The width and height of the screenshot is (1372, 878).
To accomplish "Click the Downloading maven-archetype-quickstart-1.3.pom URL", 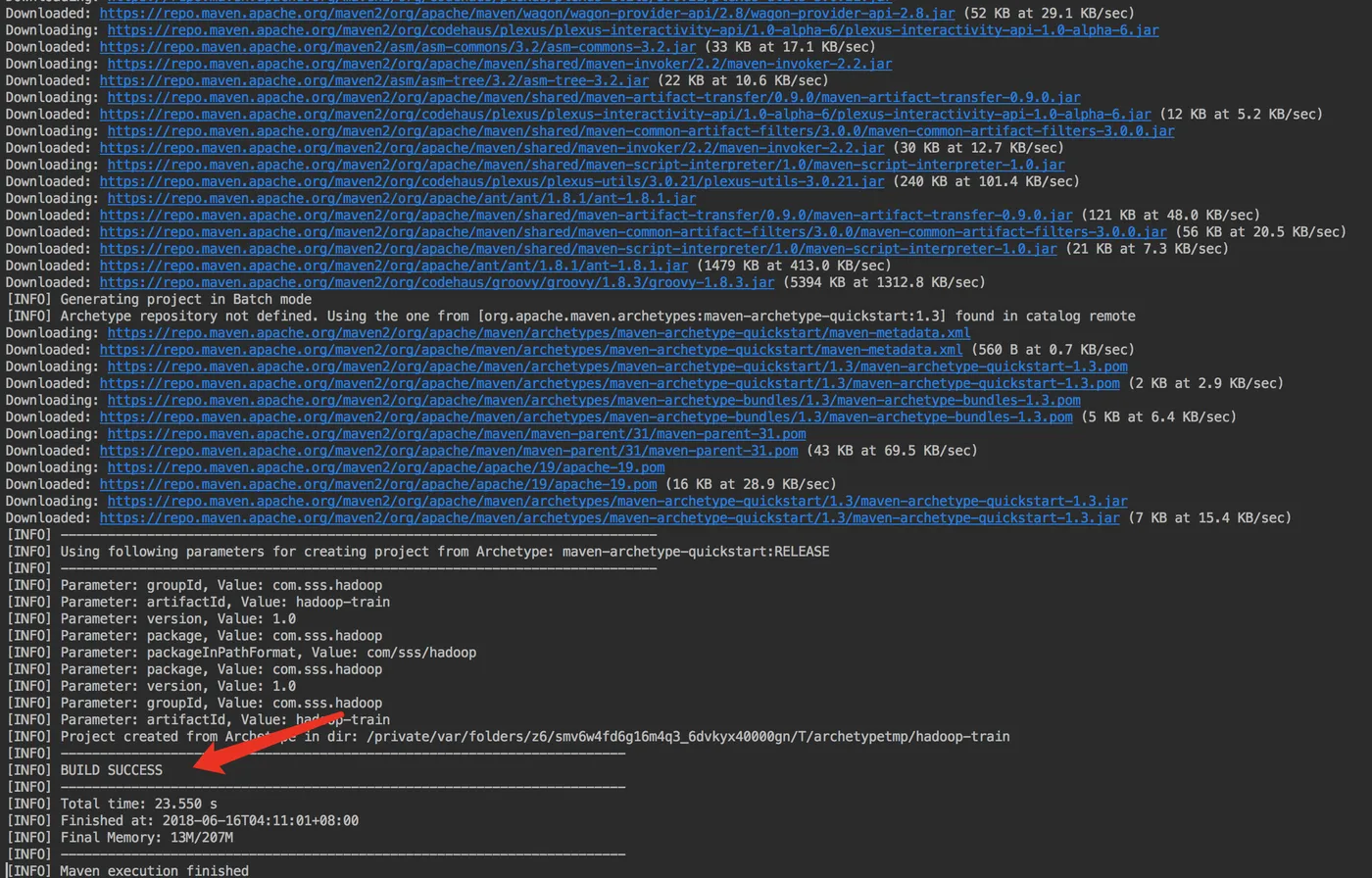I will point(617,366).
